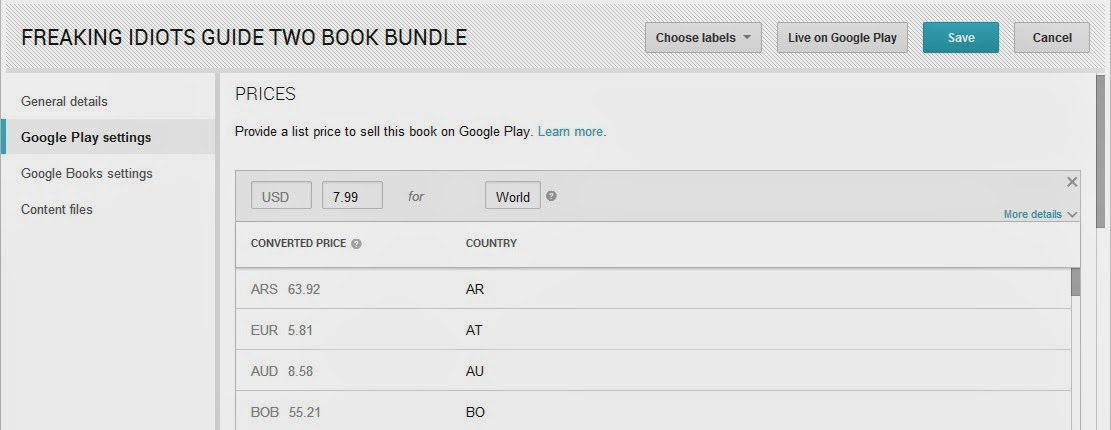This screenshot has height=430, width=1111.
Task: Click the help icon beside World
Action: coord(551,196)
